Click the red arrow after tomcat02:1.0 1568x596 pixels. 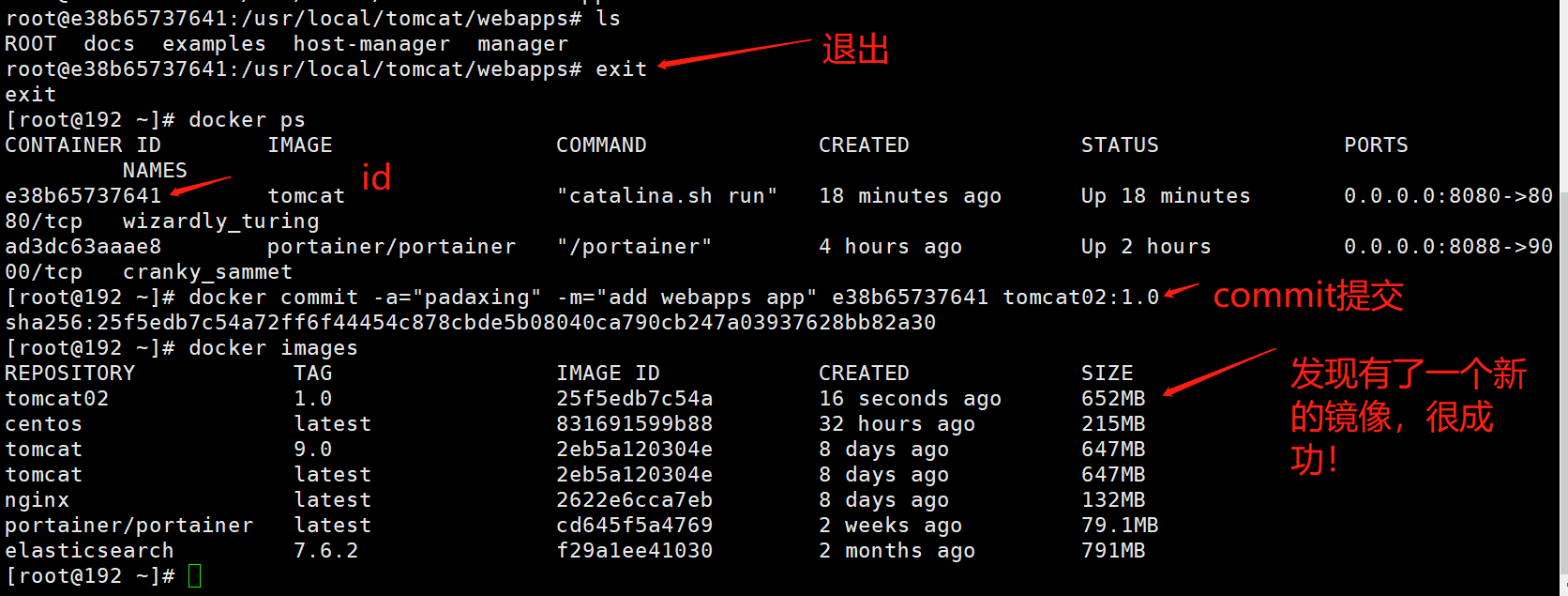1181,291
